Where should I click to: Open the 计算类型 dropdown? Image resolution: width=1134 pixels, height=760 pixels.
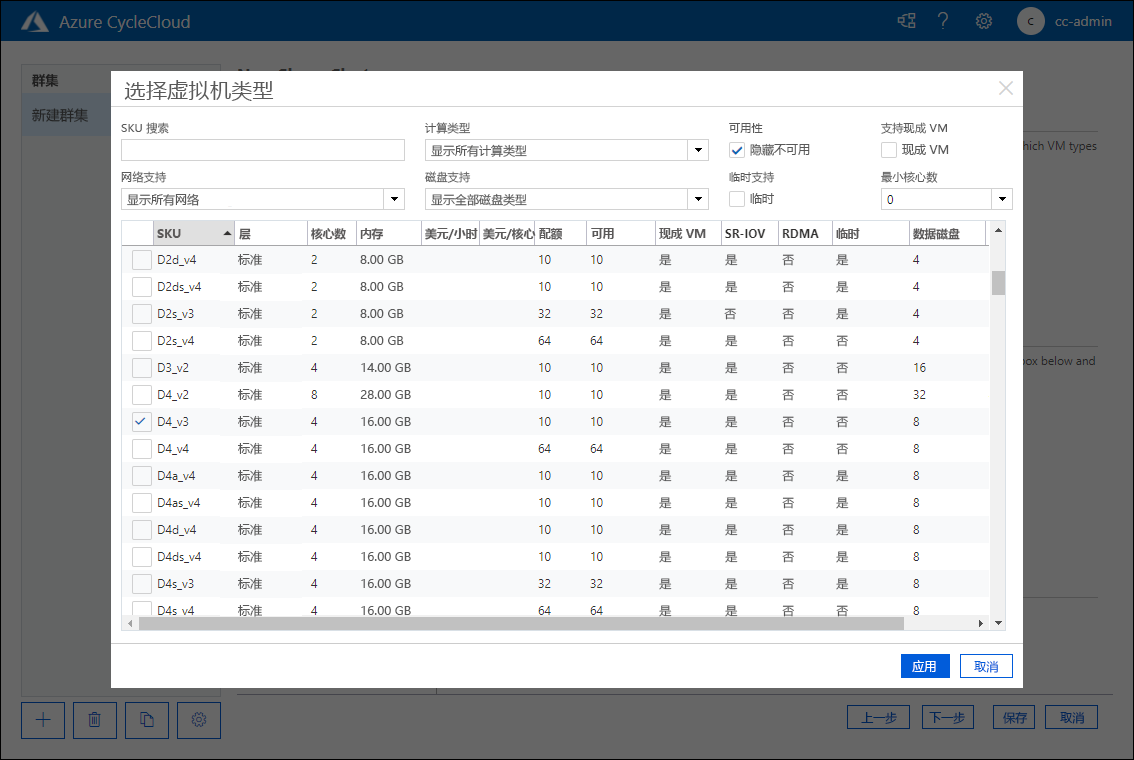point(698,150)
